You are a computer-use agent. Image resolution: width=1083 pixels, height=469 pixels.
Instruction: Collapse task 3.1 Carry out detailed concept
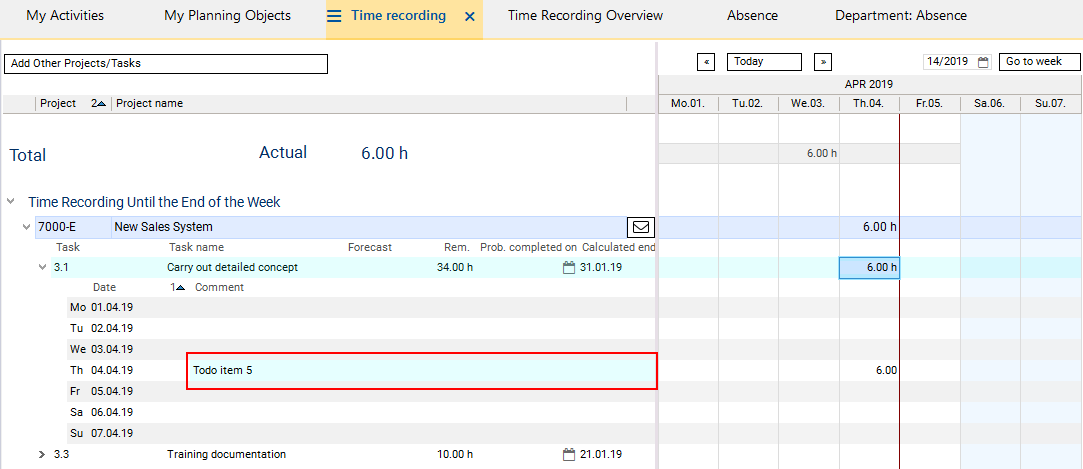[x=42, y=267]
